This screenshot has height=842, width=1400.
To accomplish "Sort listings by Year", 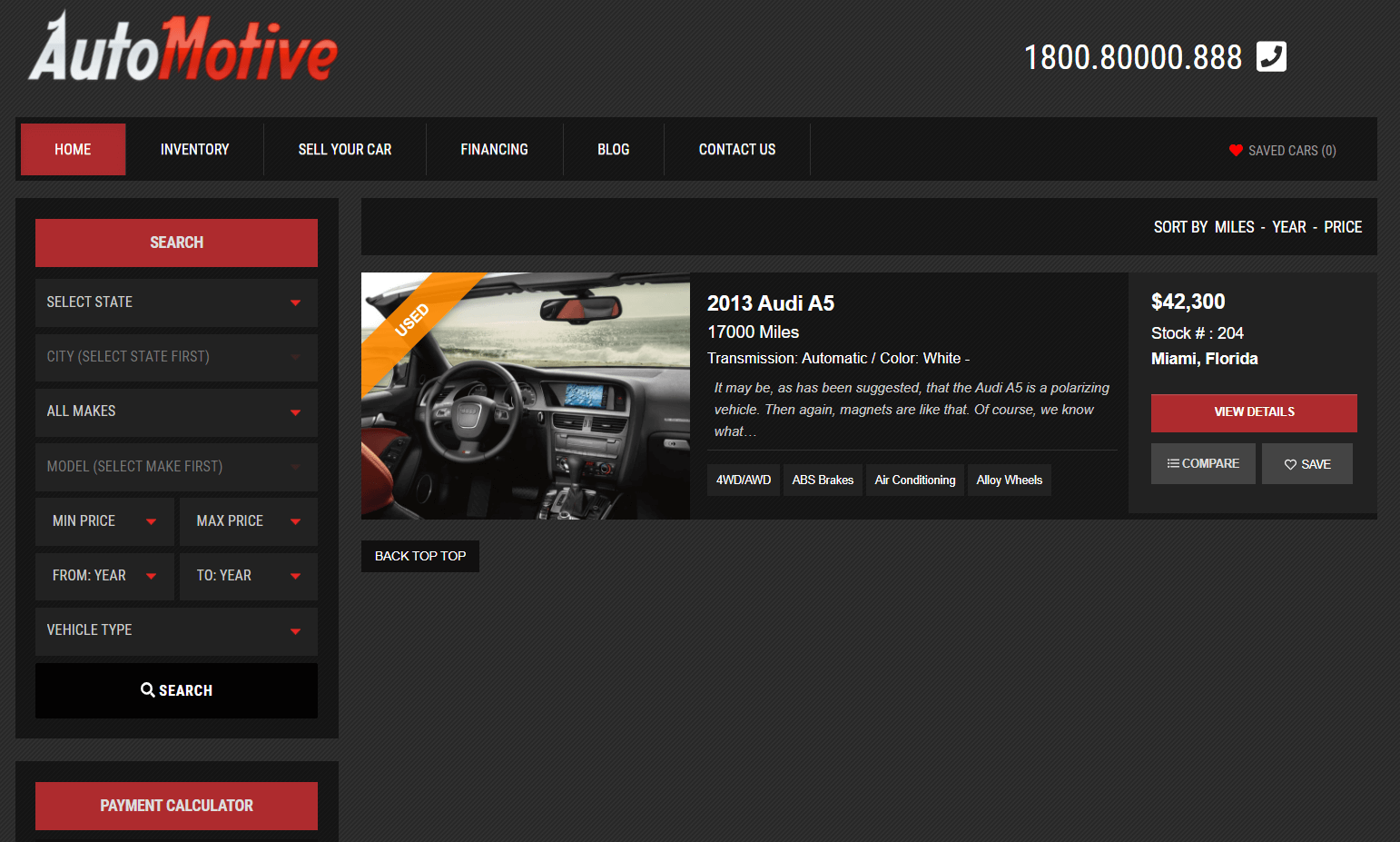I will 1289,227.
